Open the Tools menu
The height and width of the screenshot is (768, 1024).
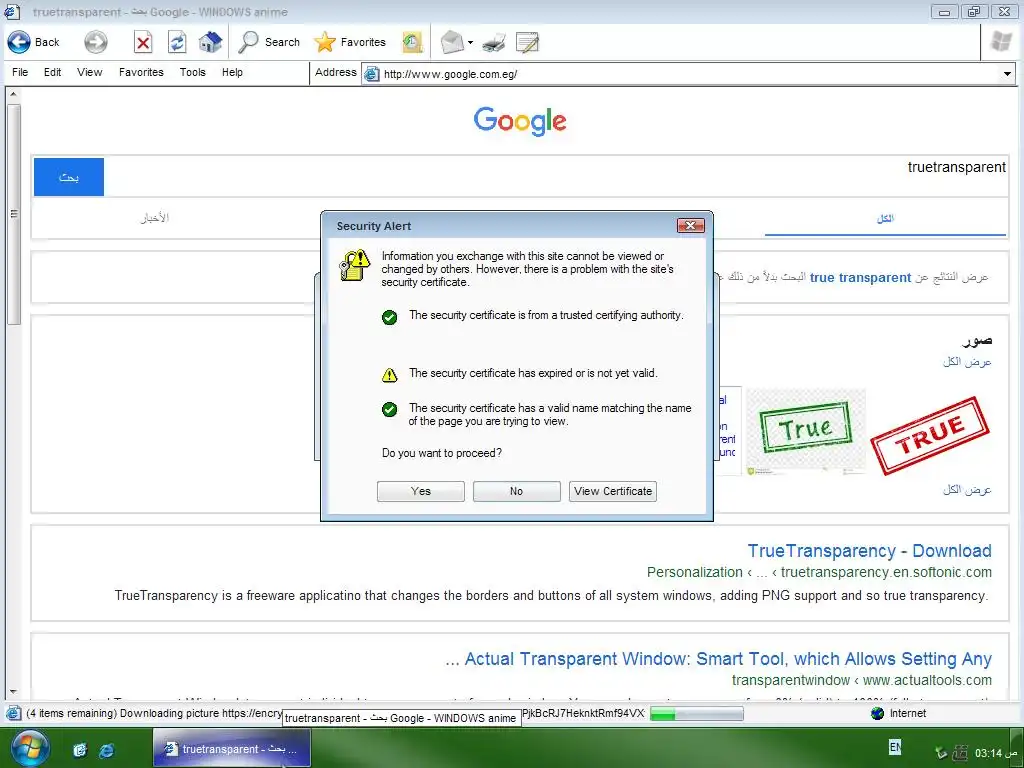193,72
